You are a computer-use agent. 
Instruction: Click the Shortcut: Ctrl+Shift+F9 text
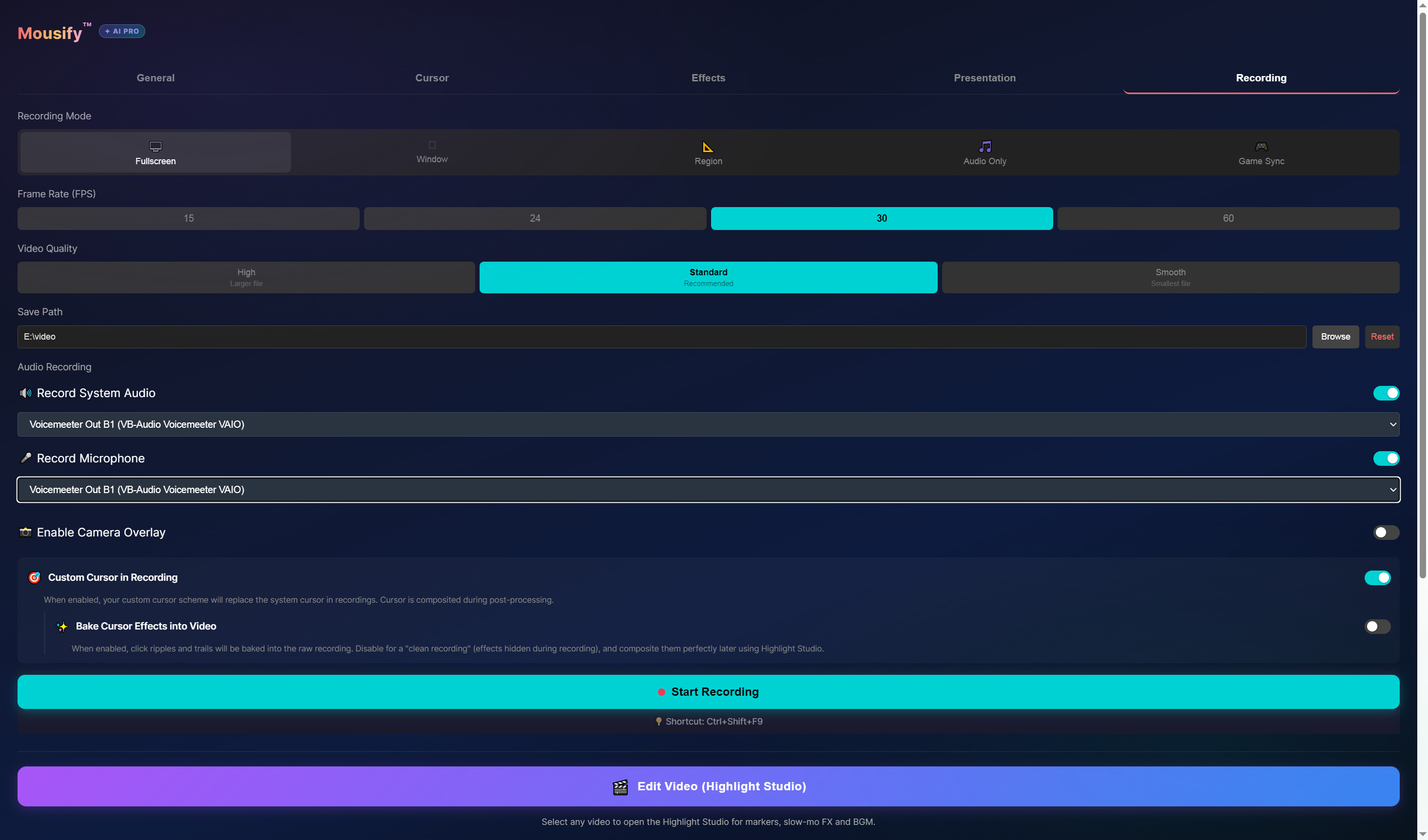point(714,722)
